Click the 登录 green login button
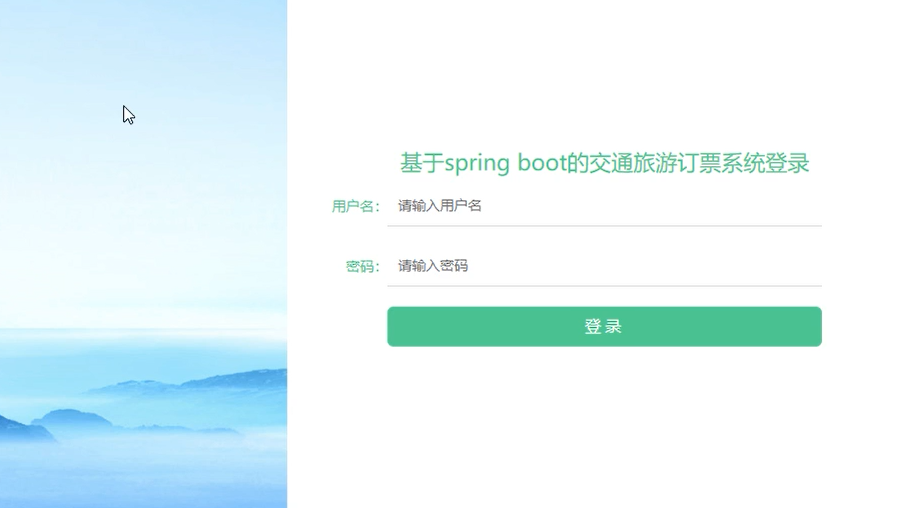Image resolution: width=921 pixels, height=508 pixels. [x=604, y=327]
